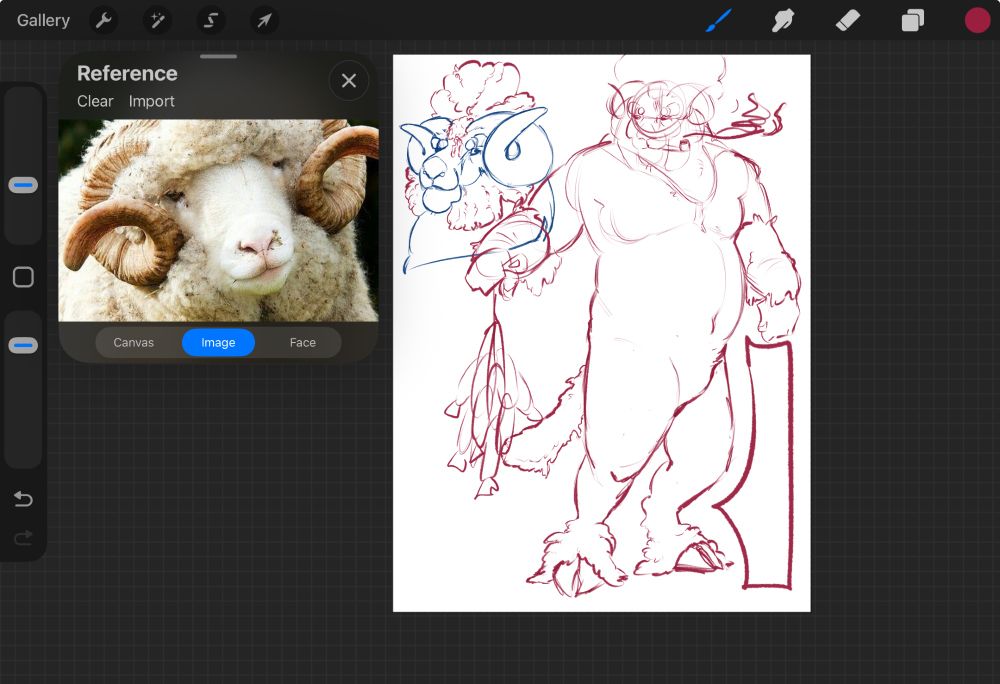Click the brush size slider handle

click(23, 186)
